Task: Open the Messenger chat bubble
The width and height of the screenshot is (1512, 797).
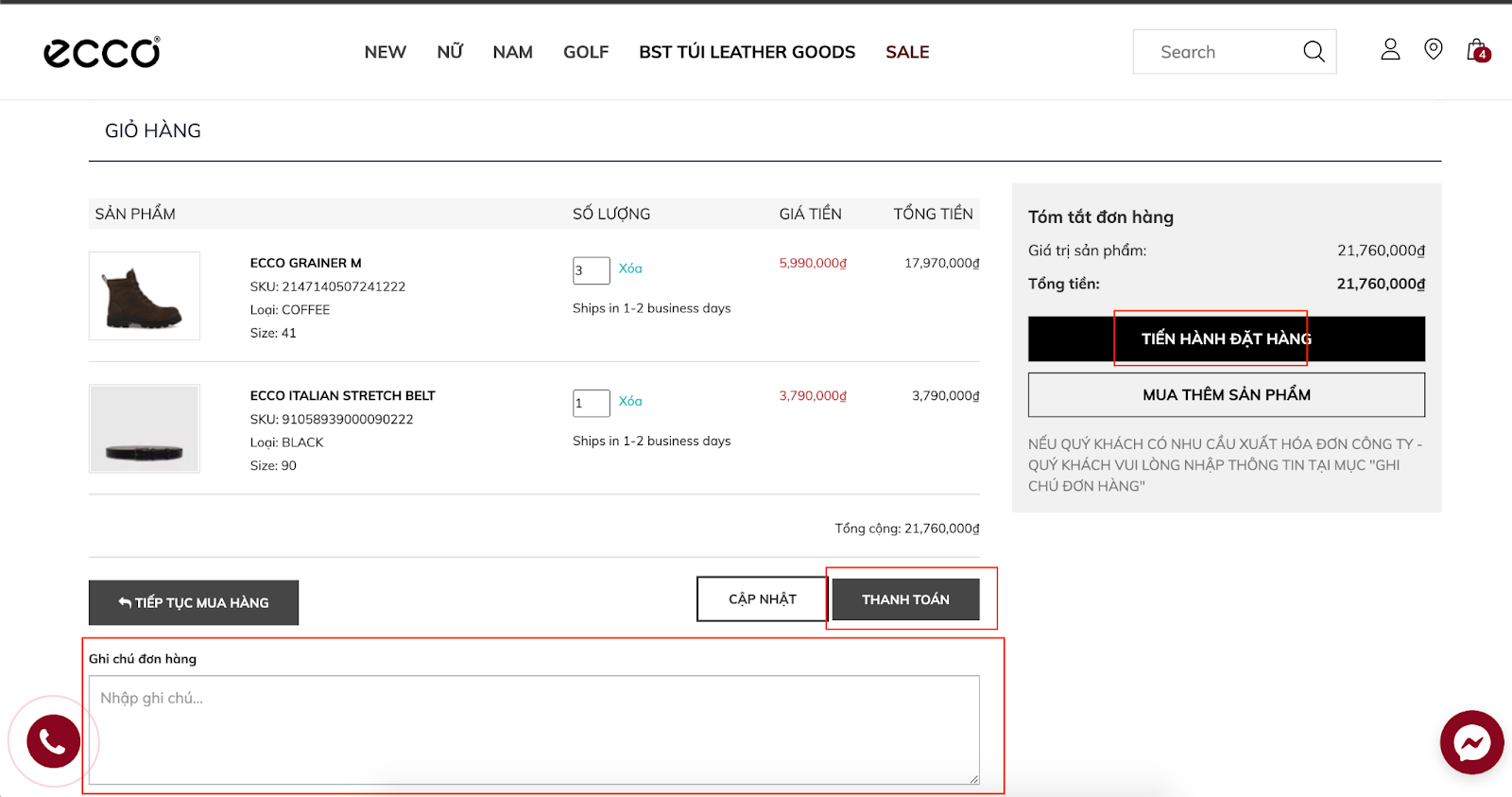Action: tap(1471, 742)
